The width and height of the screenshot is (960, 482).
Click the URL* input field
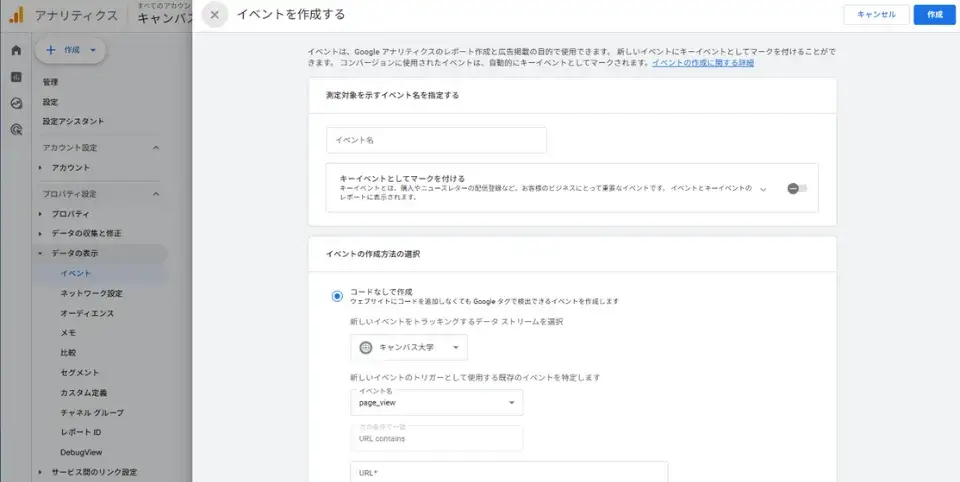pyautogui.click(x=509, y=472)
